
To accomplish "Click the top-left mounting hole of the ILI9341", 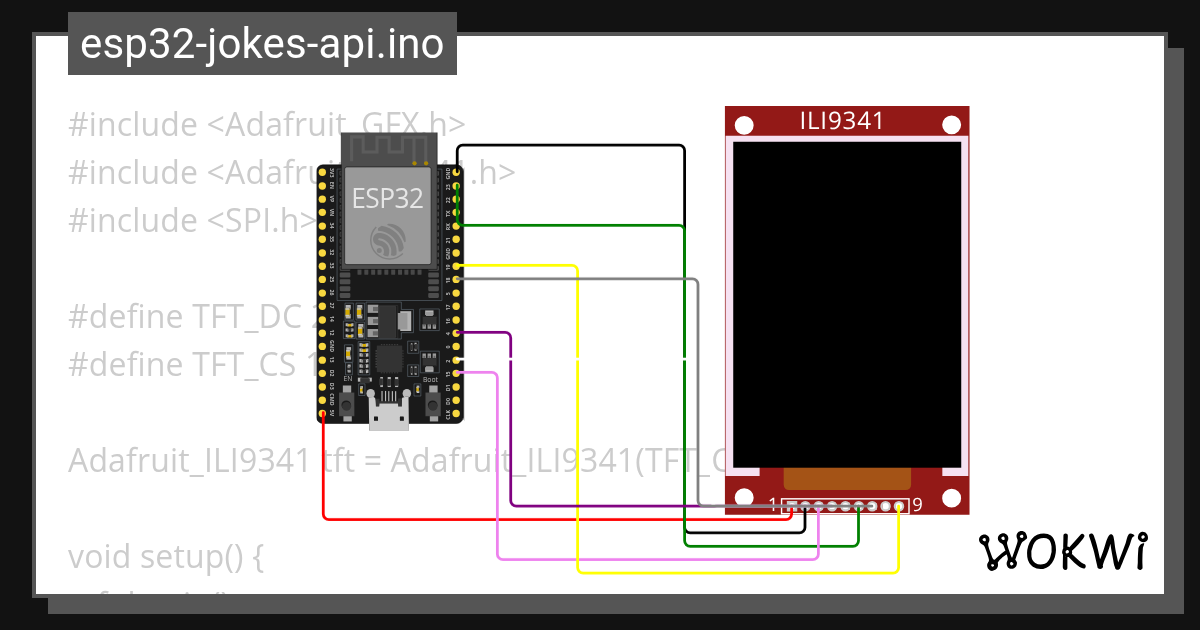I will coord(743,126).
